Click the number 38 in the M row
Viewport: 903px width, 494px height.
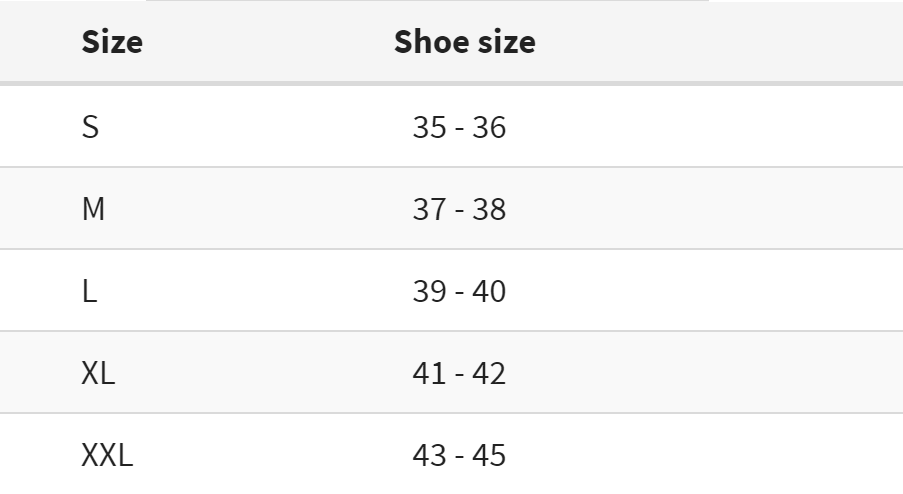click(490, 210)
